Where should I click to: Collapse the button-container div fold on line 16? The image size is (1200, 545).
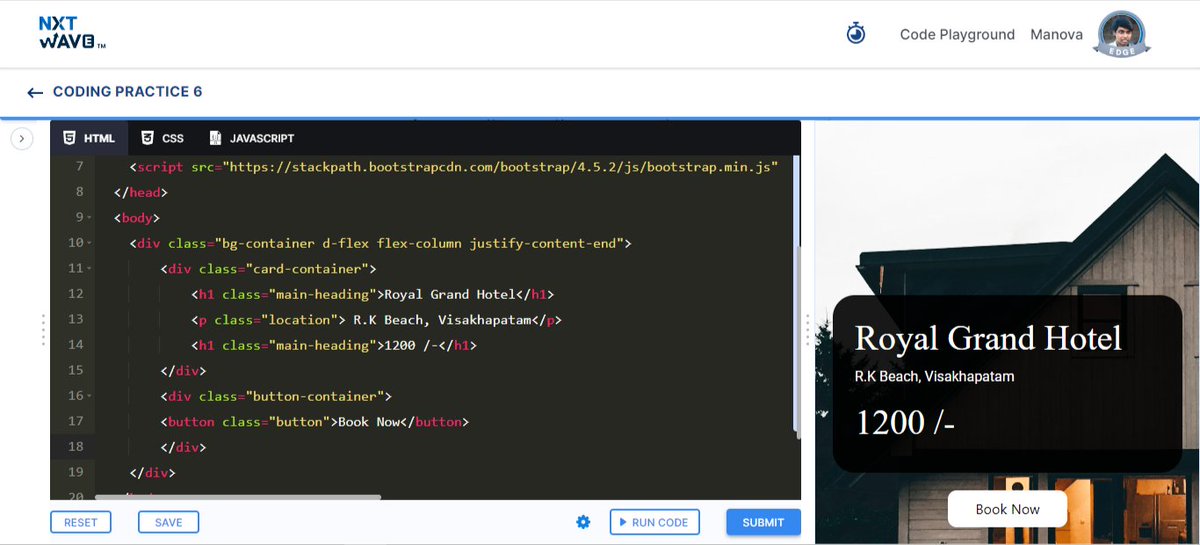click(89, 396)
